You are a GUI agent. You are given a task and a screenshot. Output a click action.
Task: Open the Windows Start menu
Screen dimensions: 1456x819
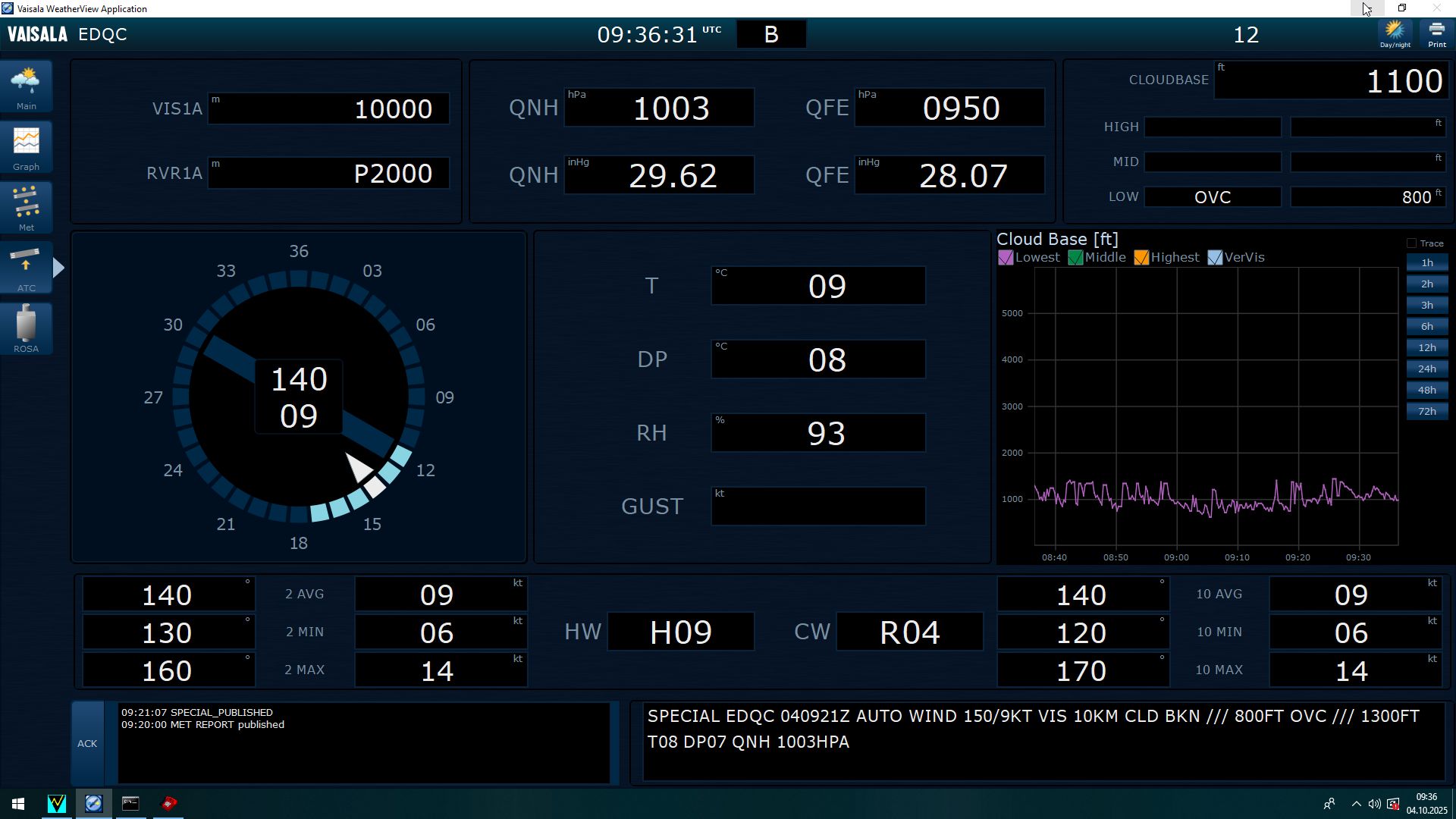point(18,803)
